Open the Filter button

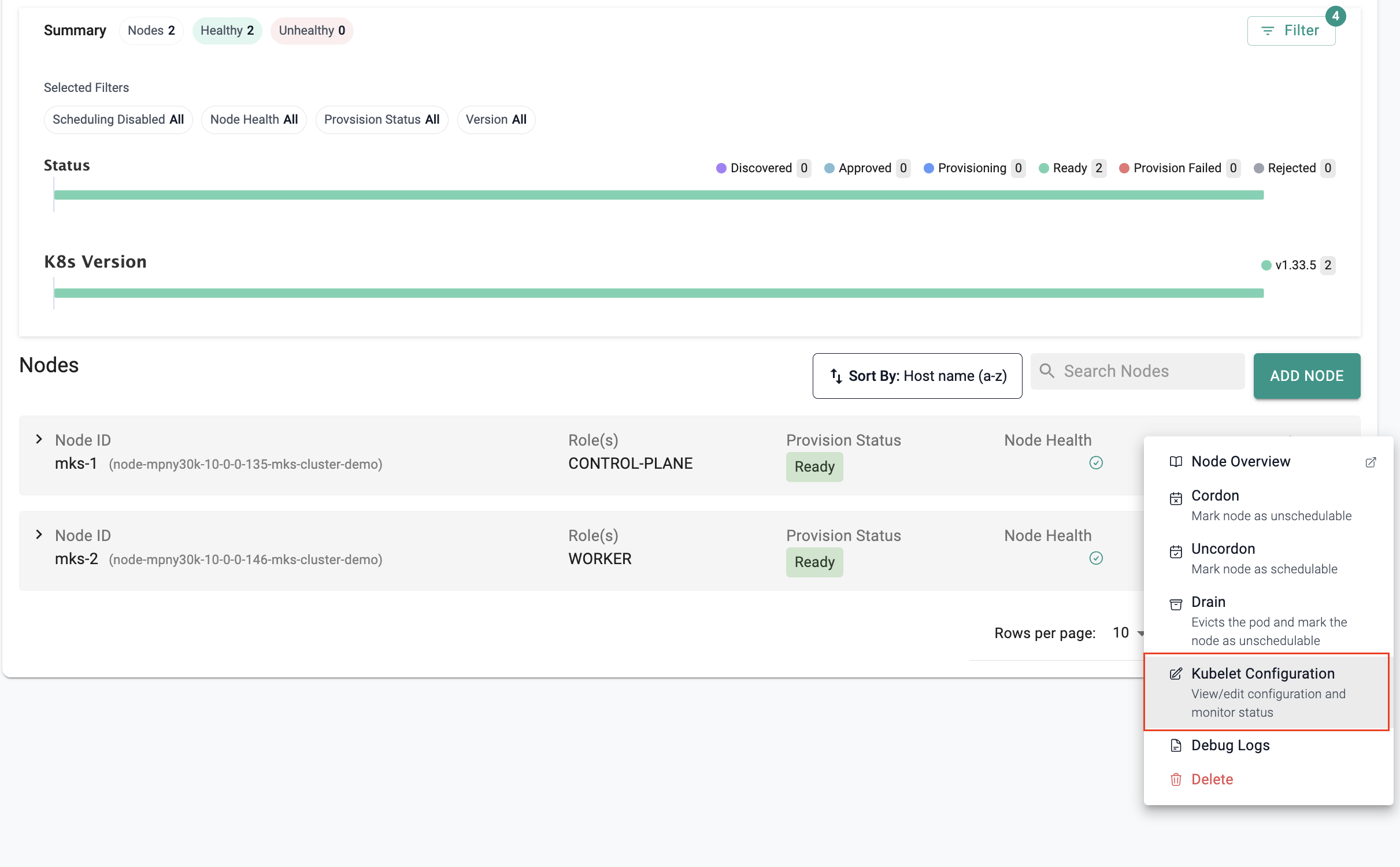[1291, 31]
